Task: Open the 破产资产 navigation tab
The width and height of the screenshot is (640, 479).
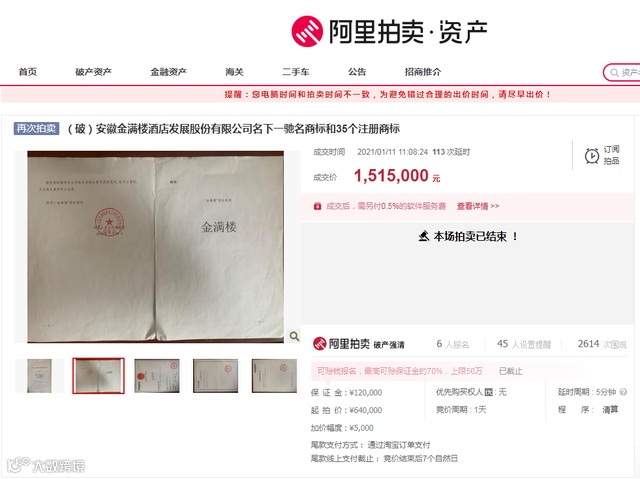Action: pyautogui.click(x=93, y=72)
